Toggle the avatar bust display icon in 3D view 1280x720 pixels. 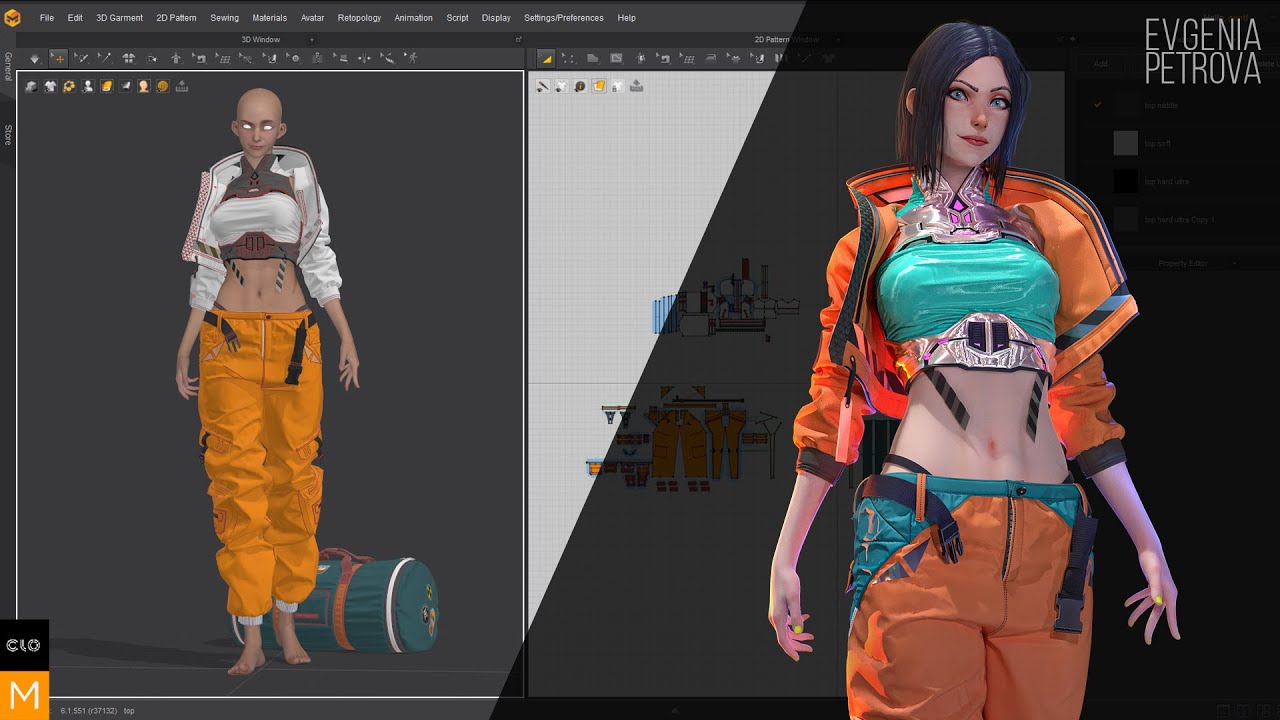pyautogui.click(x=88, y=87)
